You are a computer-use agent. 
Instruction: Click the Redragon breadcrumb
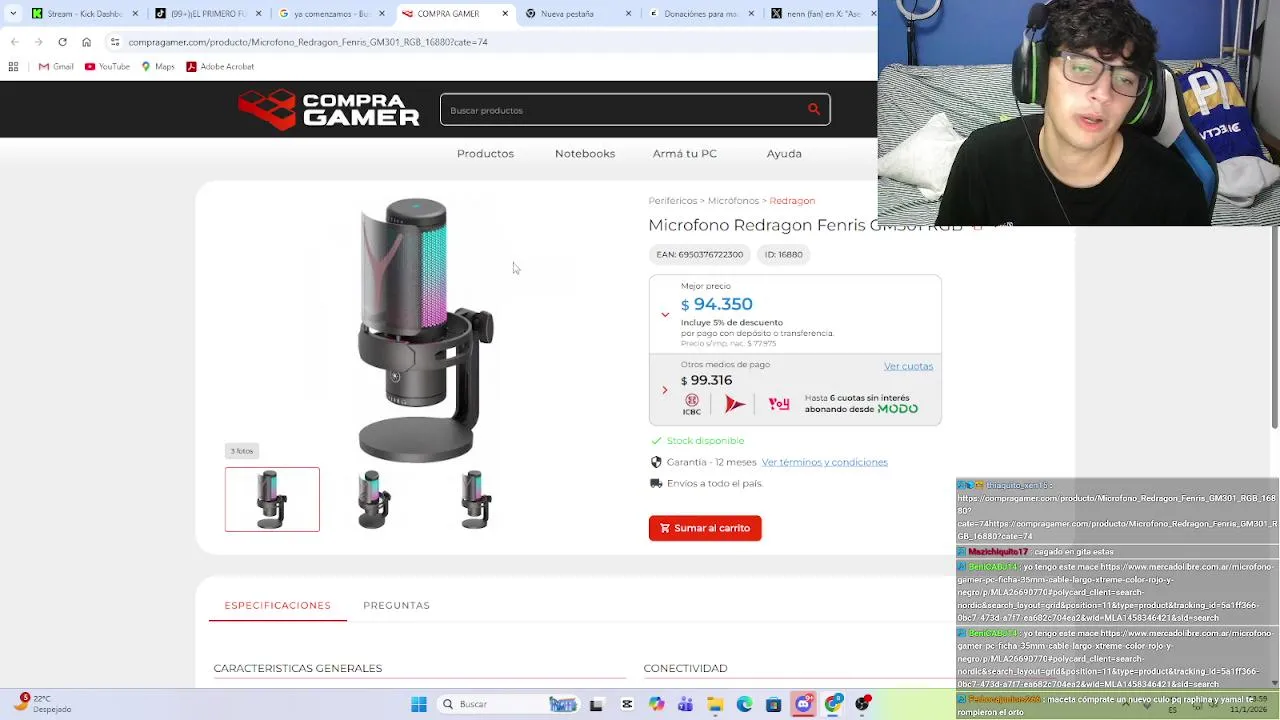point(792,201)
